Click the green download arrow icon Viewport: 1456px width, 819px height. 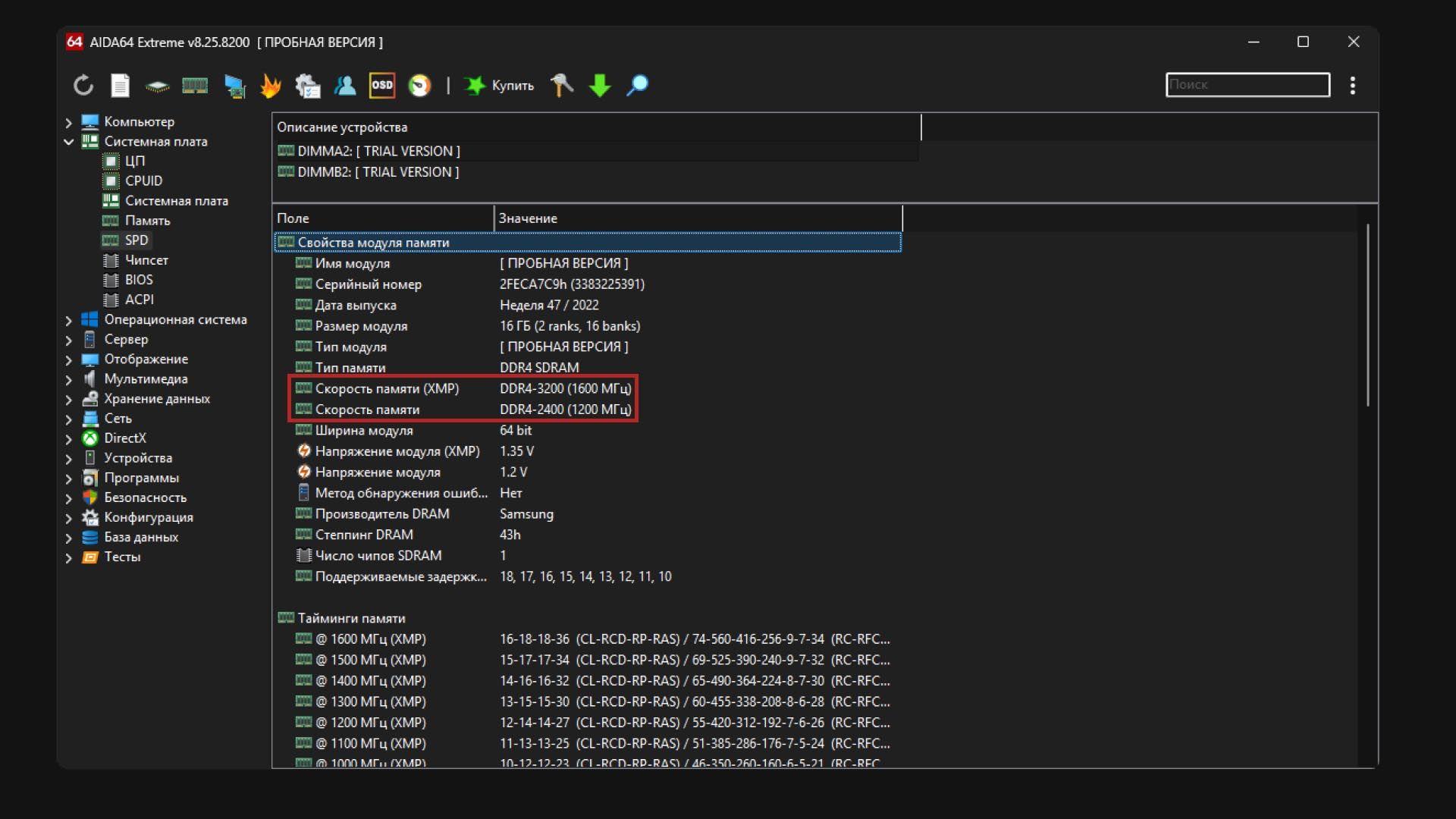(x=599, y=85)
